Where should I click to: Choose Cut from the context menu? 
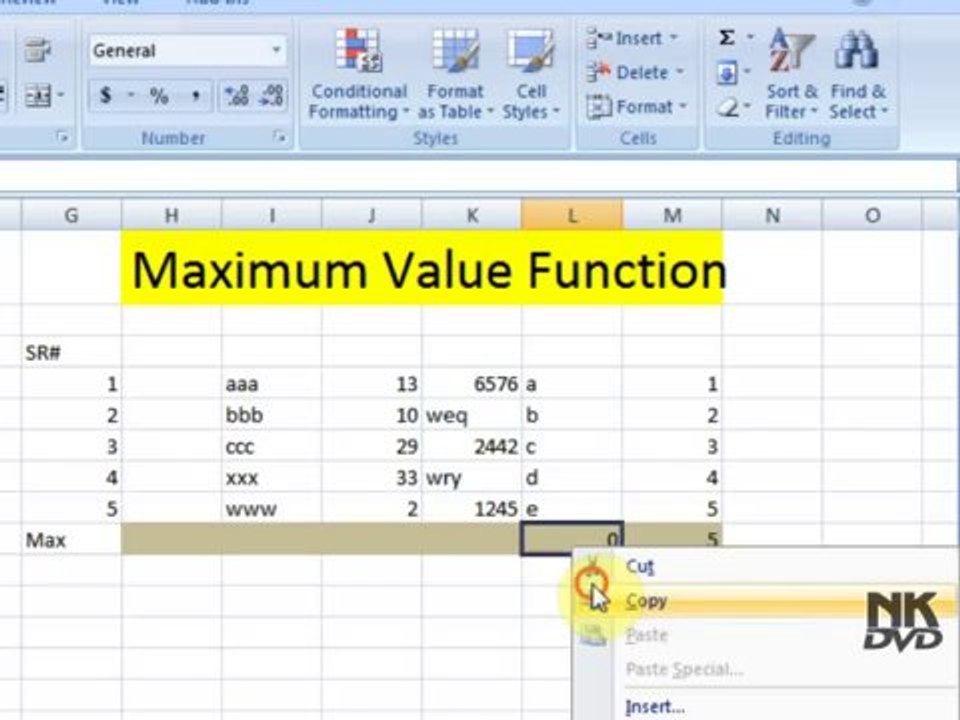tap(764, 566)
